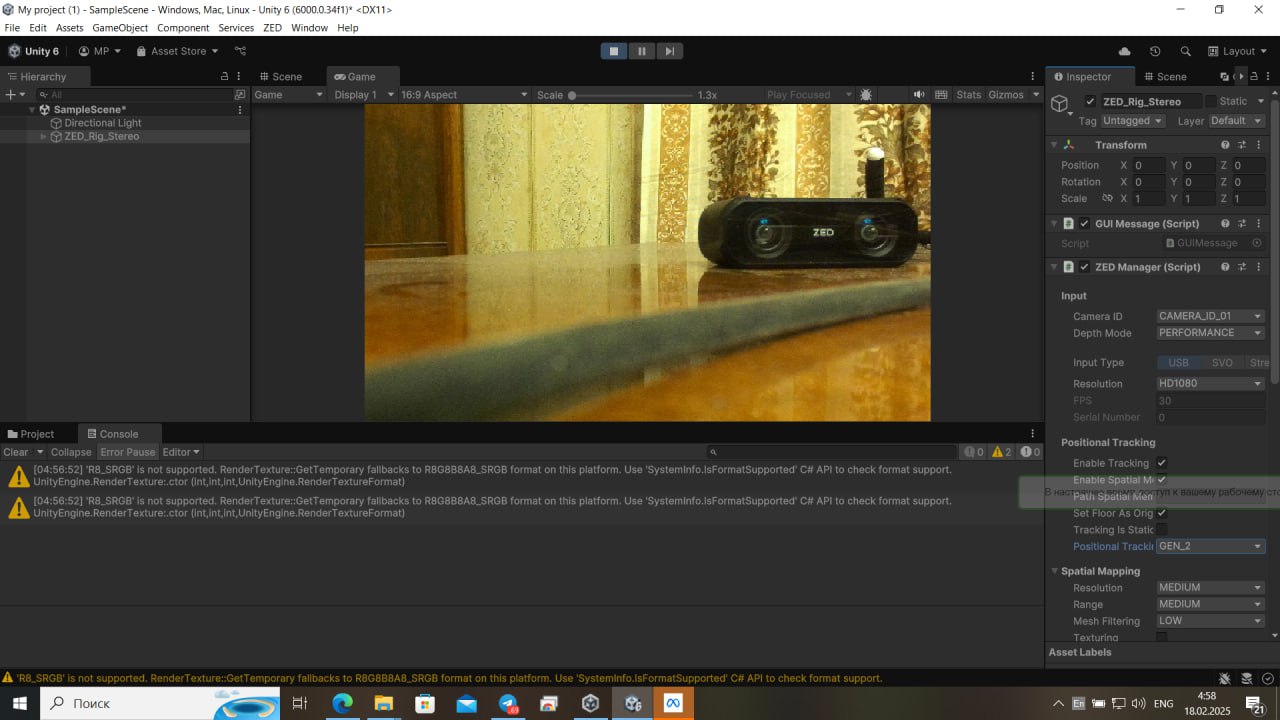The height and width of the screenshot is (720, 1280).
Task: Clear the Console log
Action: [x=16, y=452]
